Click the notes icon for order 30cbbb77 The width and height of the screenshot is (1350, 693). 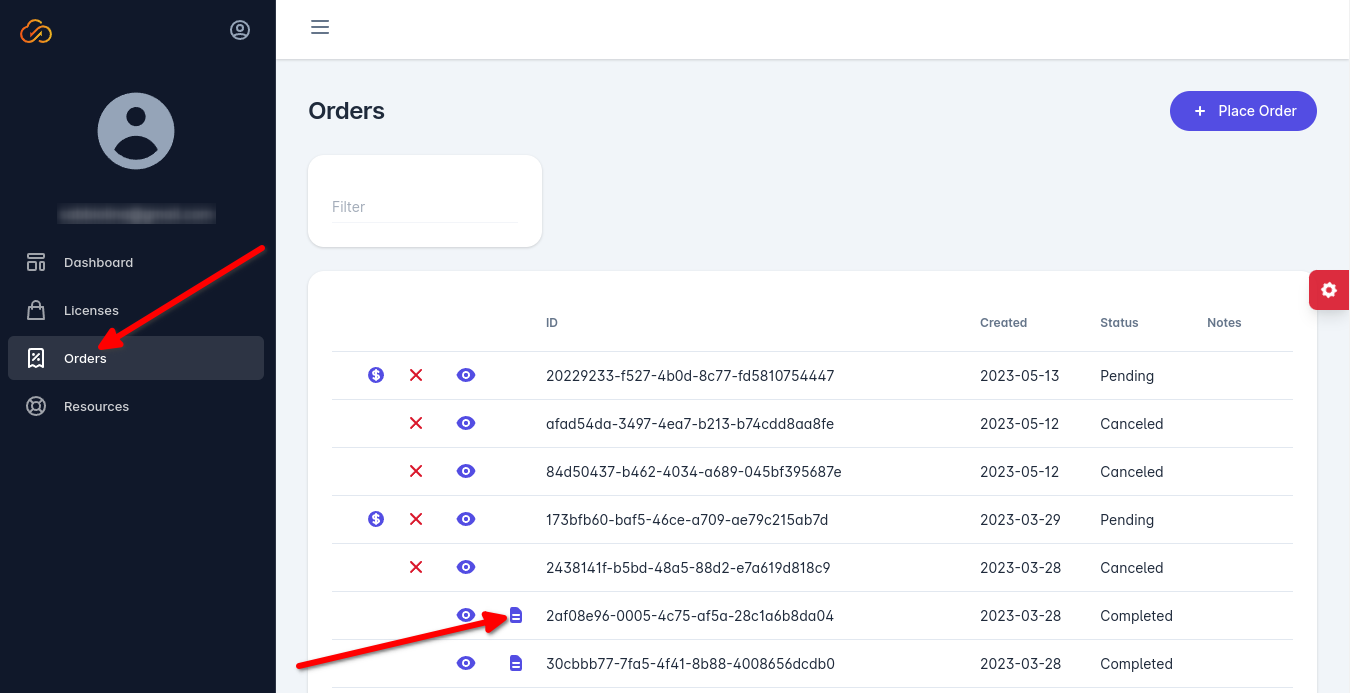coord(516,662)
